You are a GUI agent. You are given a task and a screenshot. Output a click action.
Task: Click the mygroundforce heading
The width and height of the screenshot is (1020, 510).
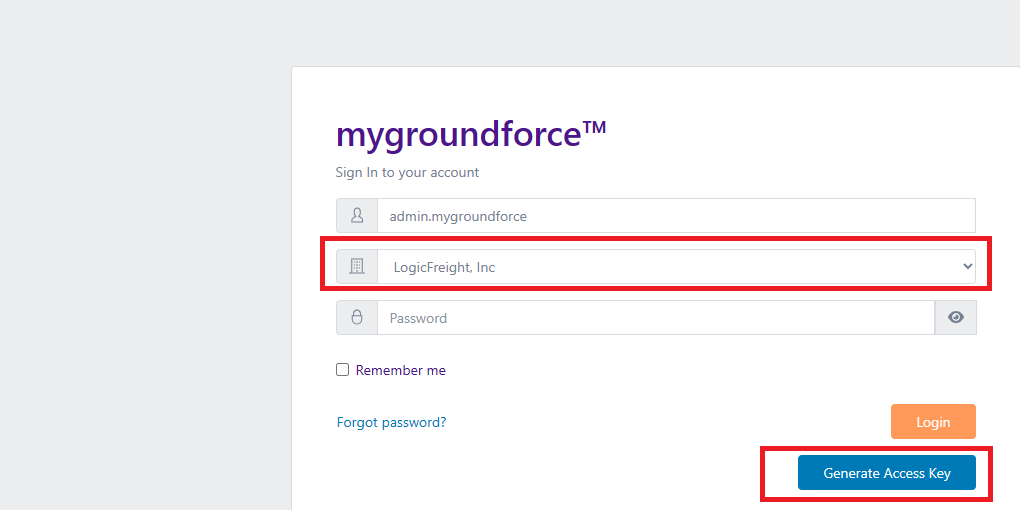click(471, 134)
